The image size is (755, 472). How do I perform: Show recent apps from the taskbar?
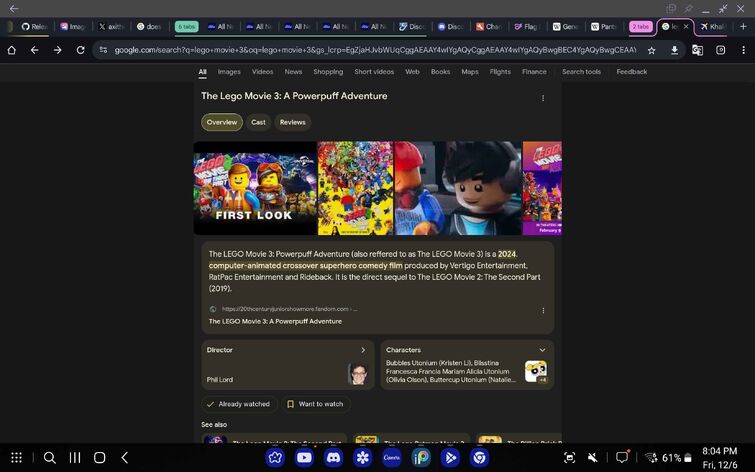(x=75, y=458)
